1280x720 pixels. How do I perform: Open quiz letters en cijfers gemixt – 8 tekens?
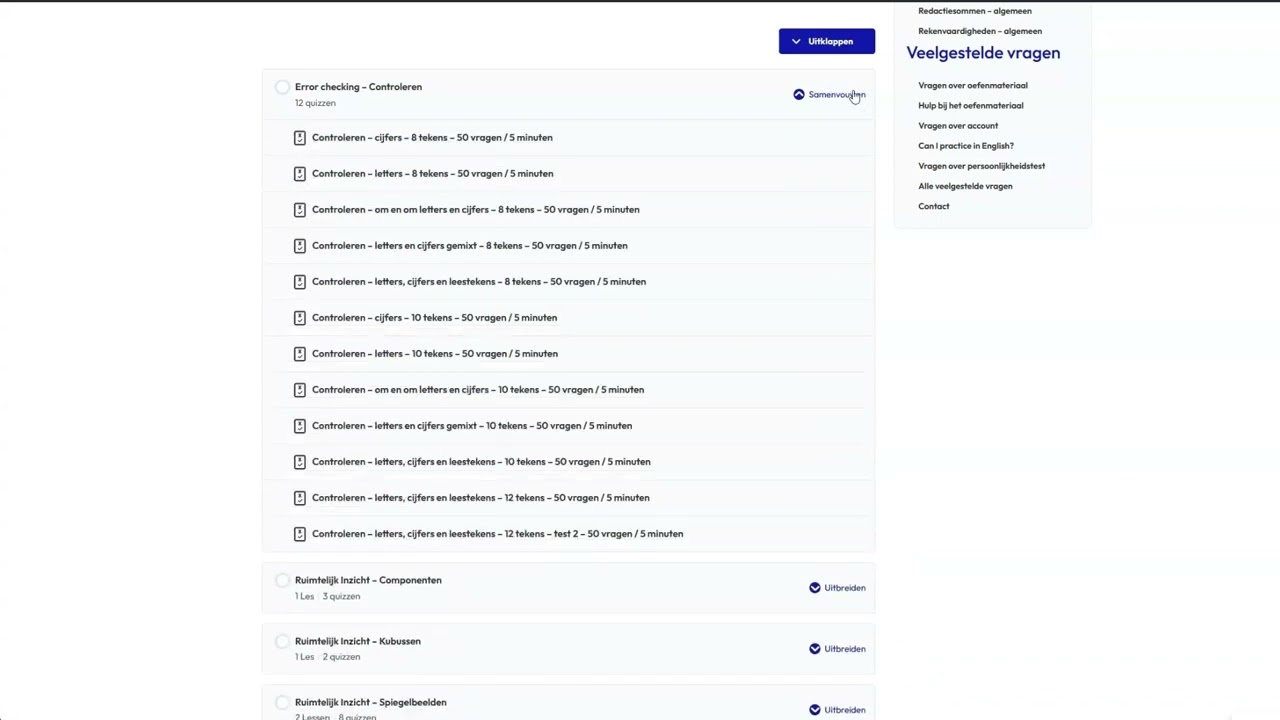pyautogui.click(x=470, y=246)
